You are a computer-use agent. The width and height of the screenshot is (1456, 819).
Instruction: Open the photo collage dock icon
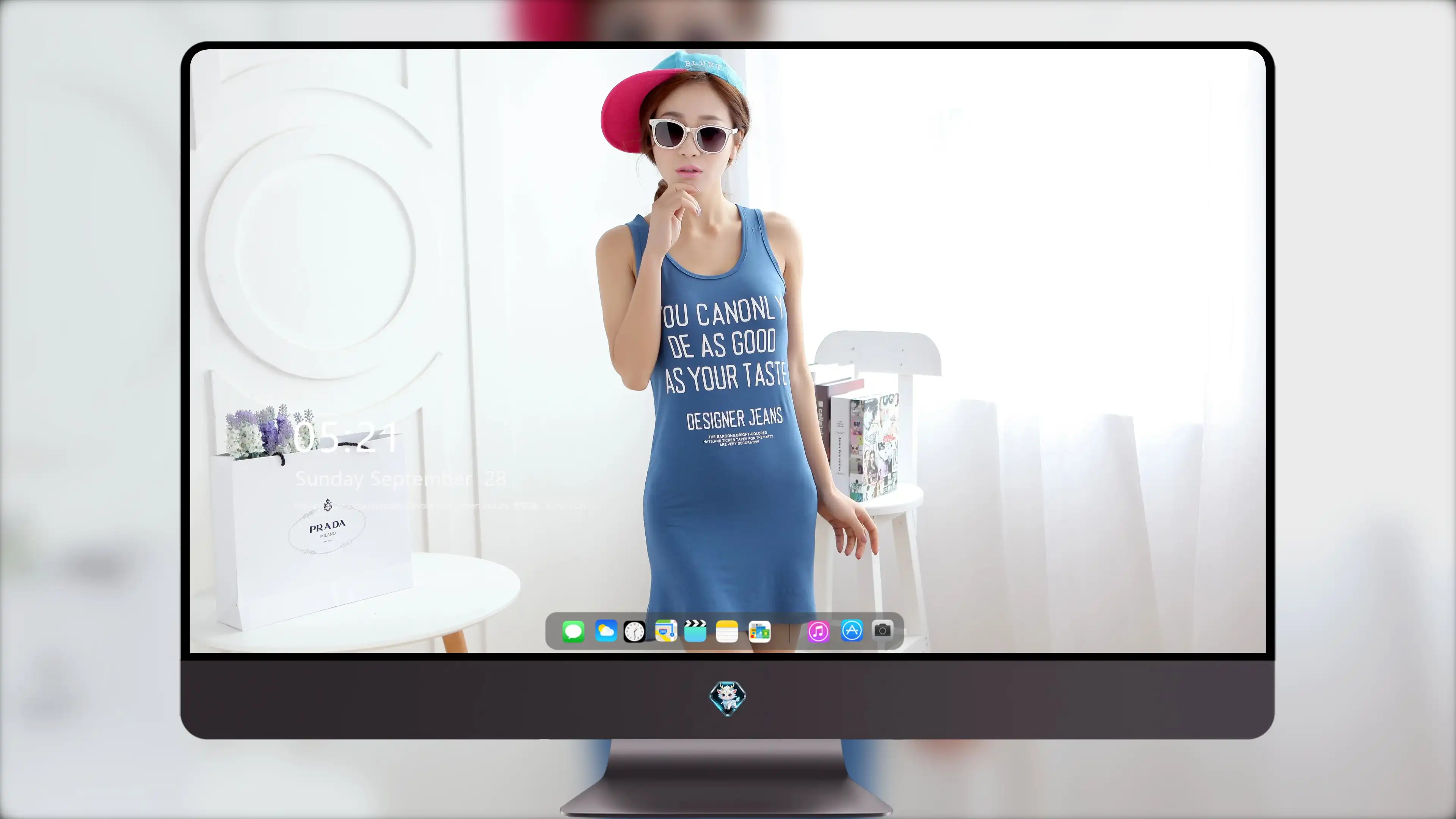[x=759, y=631]
